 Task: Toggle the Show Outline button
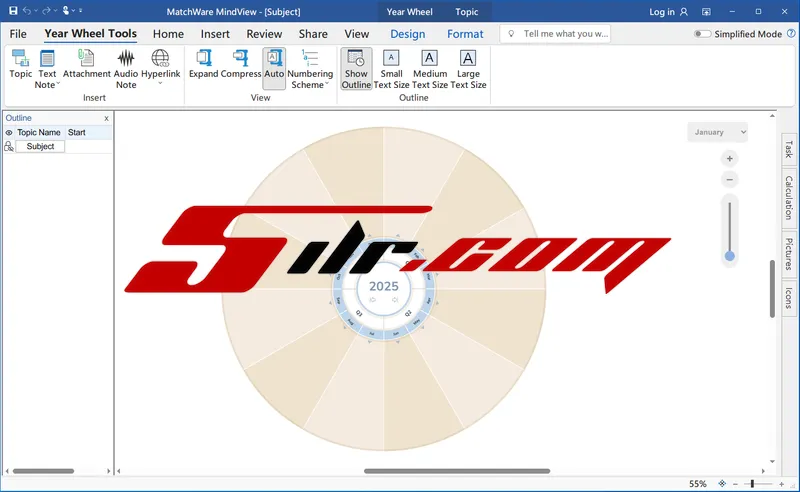point(356,68)
